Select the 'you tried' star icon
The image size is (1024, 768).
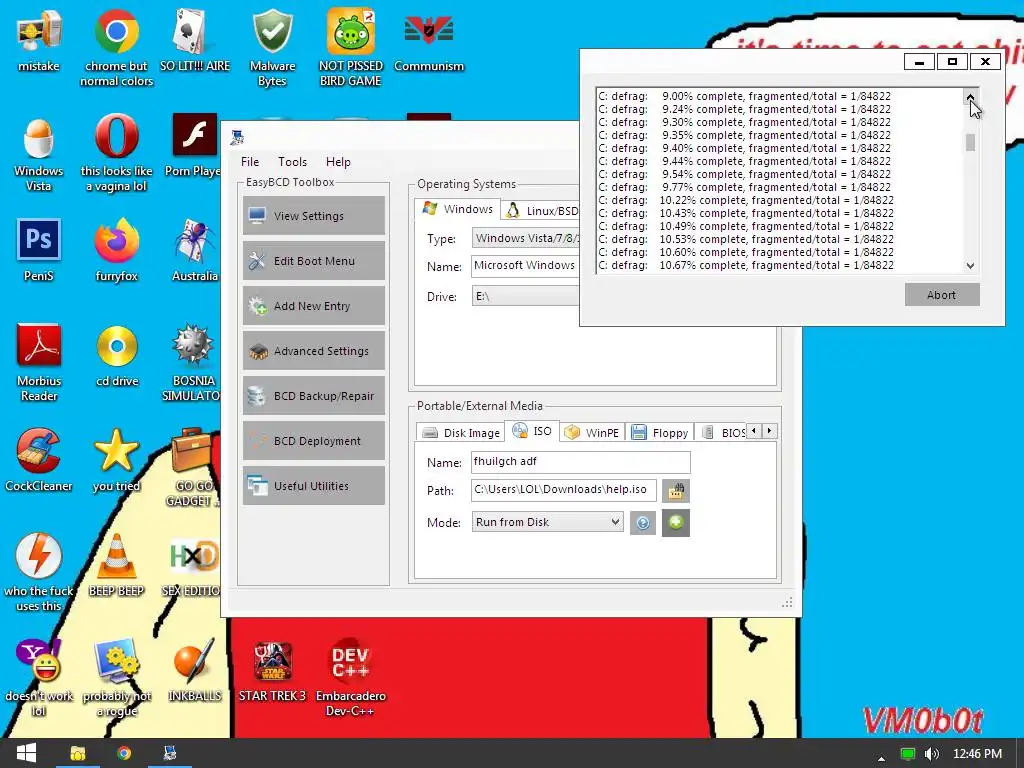[x=116, y=460]
